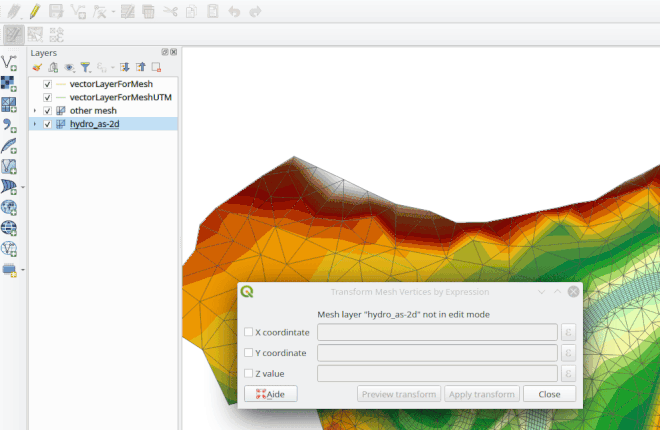
Task: Toggle editing with the yellow pencil icon
Action: coord(35,11)
